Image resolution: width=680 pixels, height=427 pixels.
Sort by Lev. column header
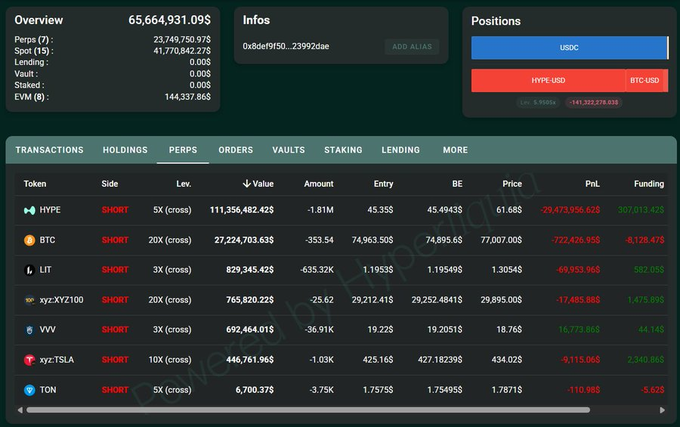183,184
